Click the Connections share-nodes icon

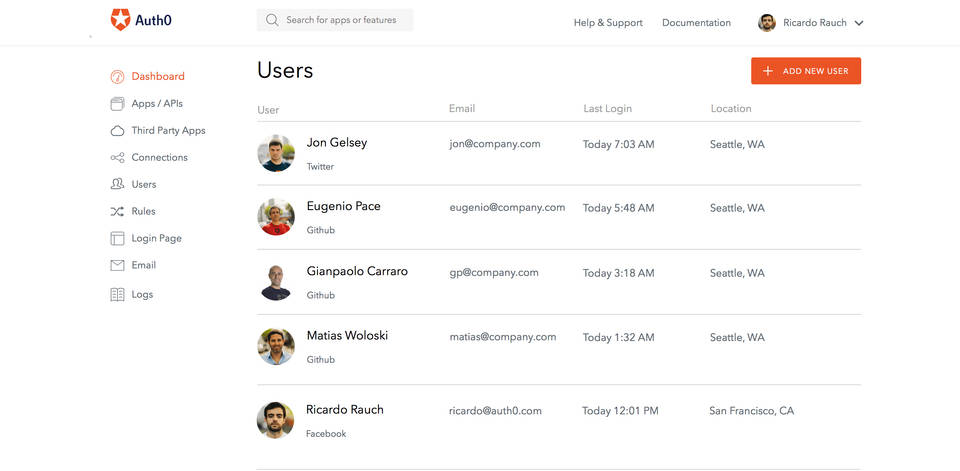pos(117,158)
